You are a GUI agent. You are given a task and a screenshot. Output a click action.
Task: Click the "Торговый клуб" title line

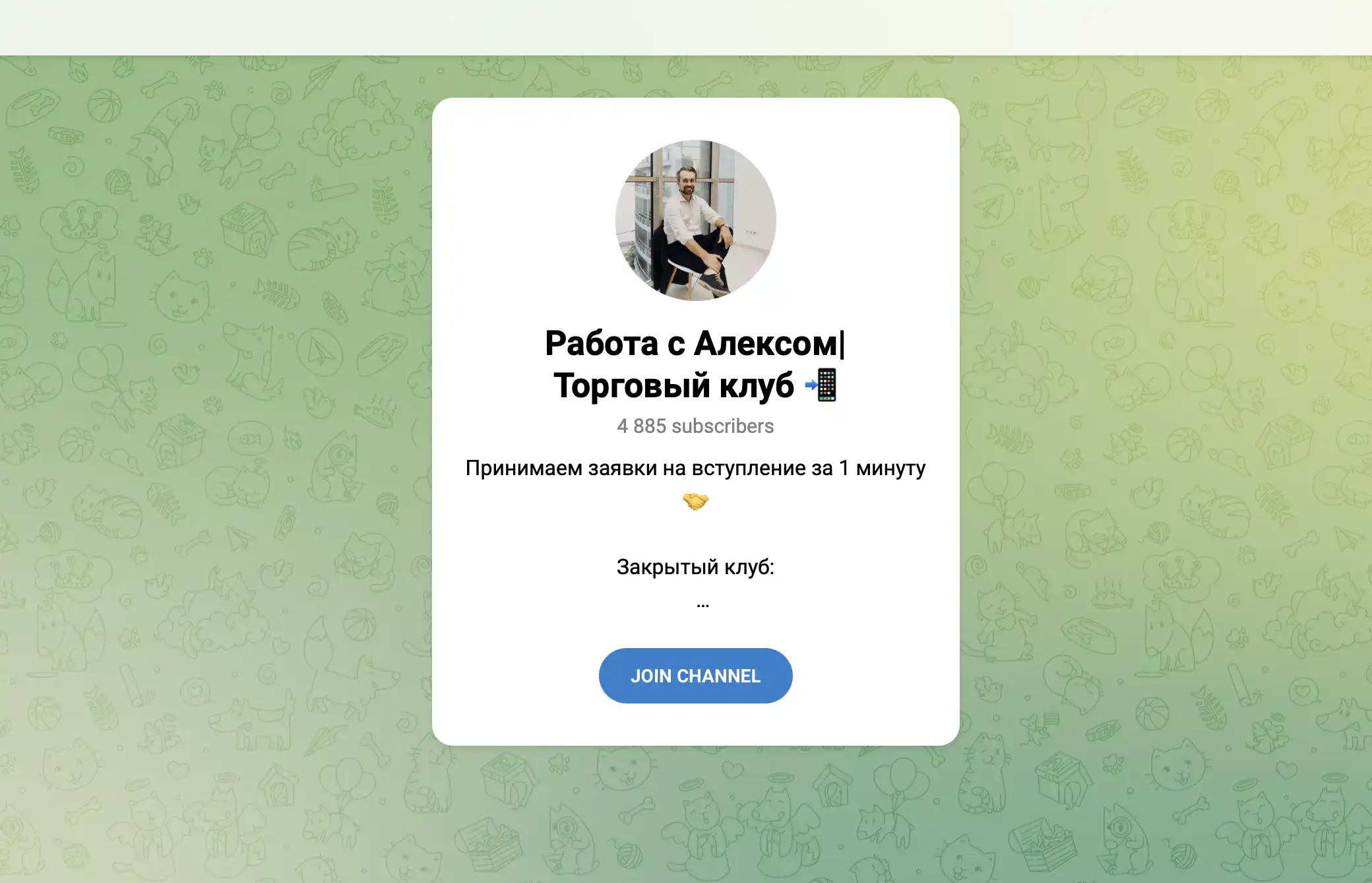pyautogui.click(x=673, y=385)
